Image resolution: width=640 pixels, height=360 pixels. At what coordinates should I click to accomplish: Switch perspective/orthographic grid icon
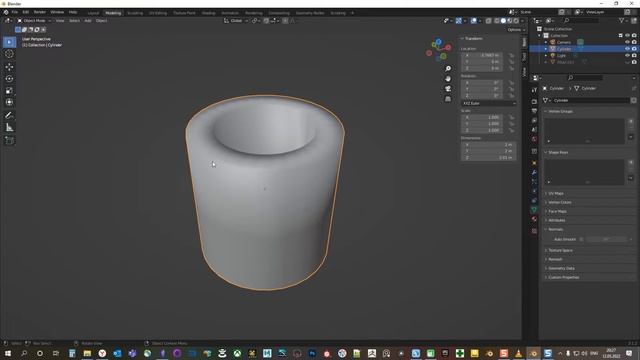tap(448, 99)
